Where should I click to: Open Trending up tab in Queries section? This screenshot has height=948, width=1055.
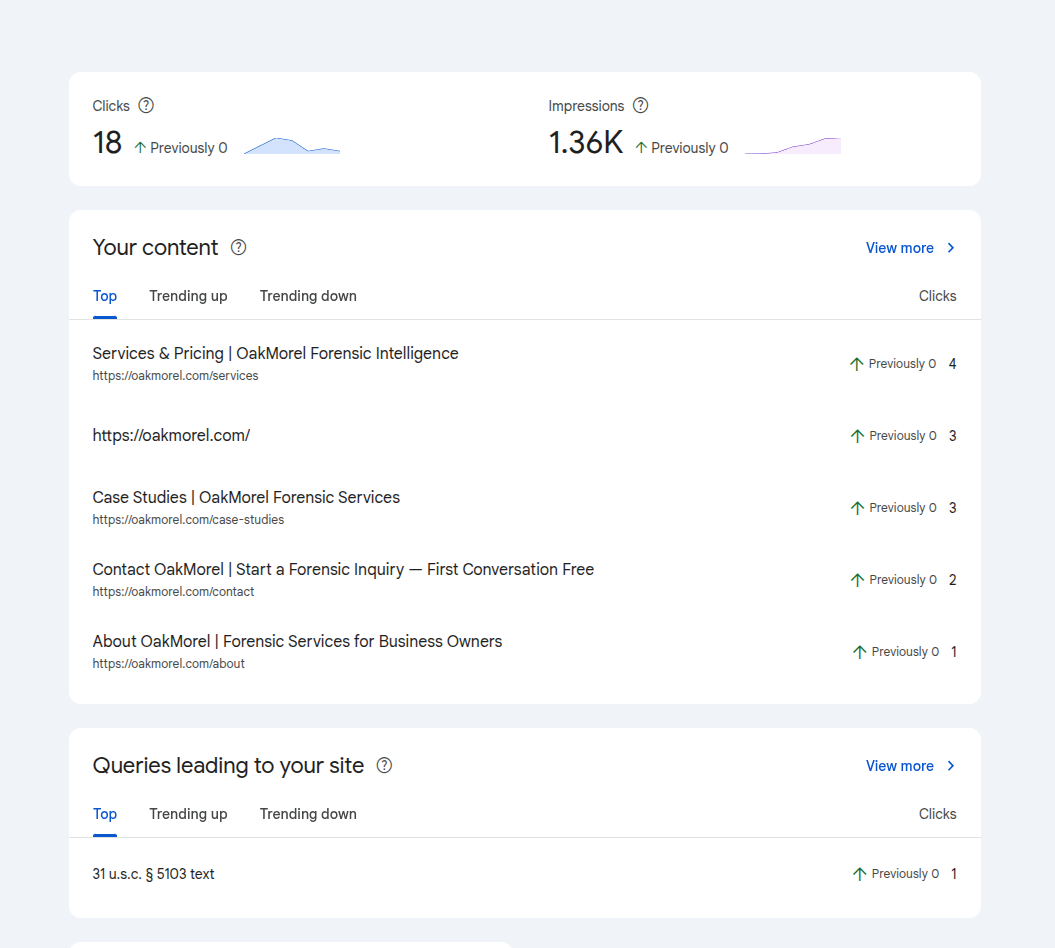click(x=188, y=814)
